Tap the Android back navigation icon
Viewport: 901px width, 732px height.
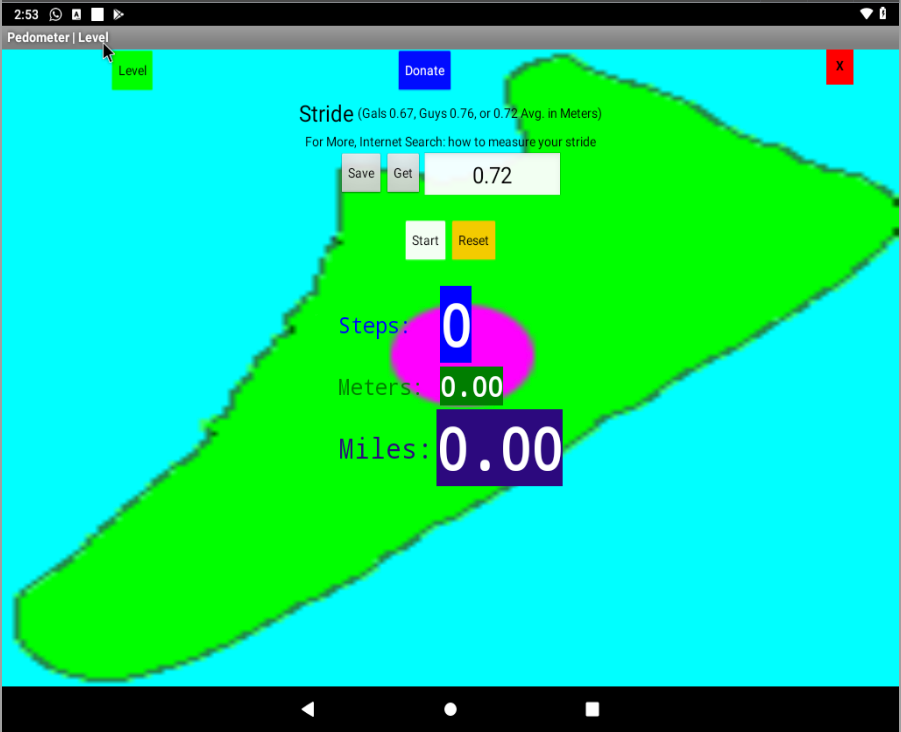coord(308,709)
